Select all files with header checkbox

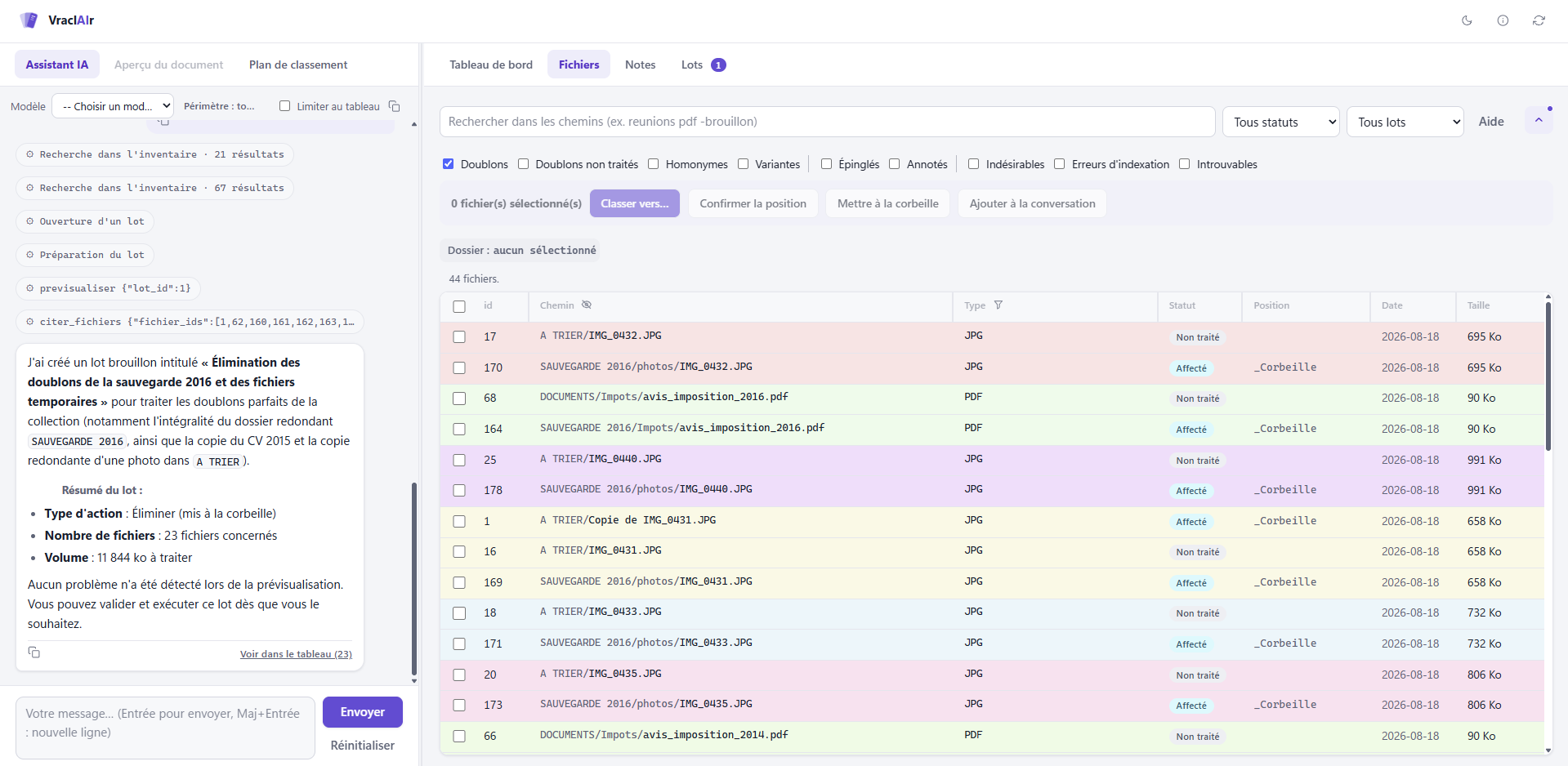[459, 306]
